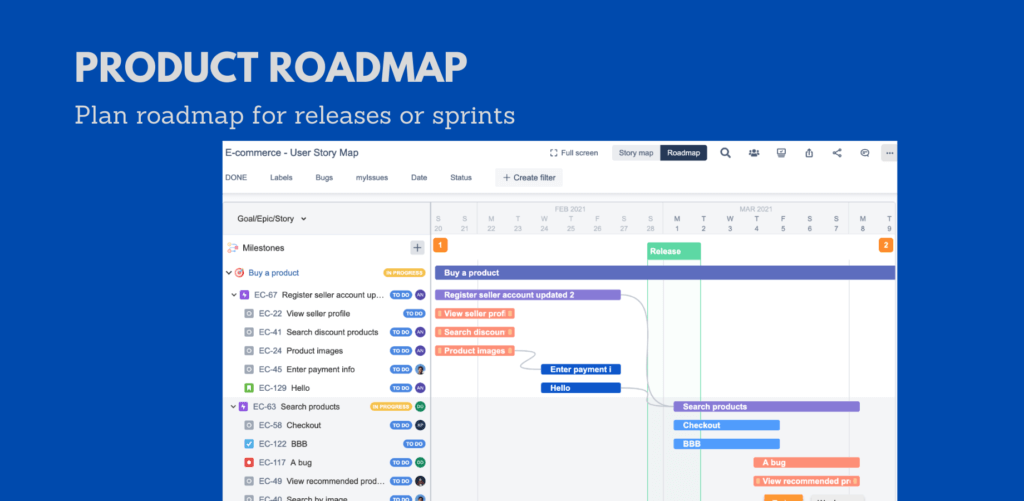Image resolution: width=1024 pixels, height=501 pixels.
Task: Click the EC-45 story type icon
Action: pos(249,369)
